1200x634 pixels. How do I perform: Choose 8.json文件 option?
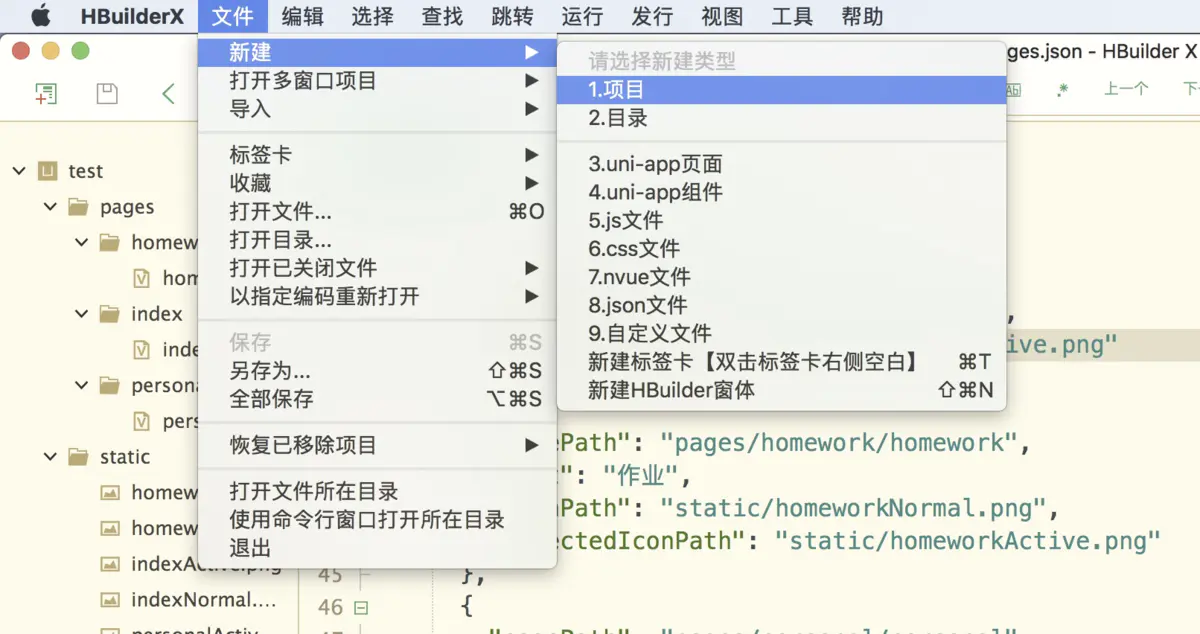pyautogui.click(x=781, y=305)
